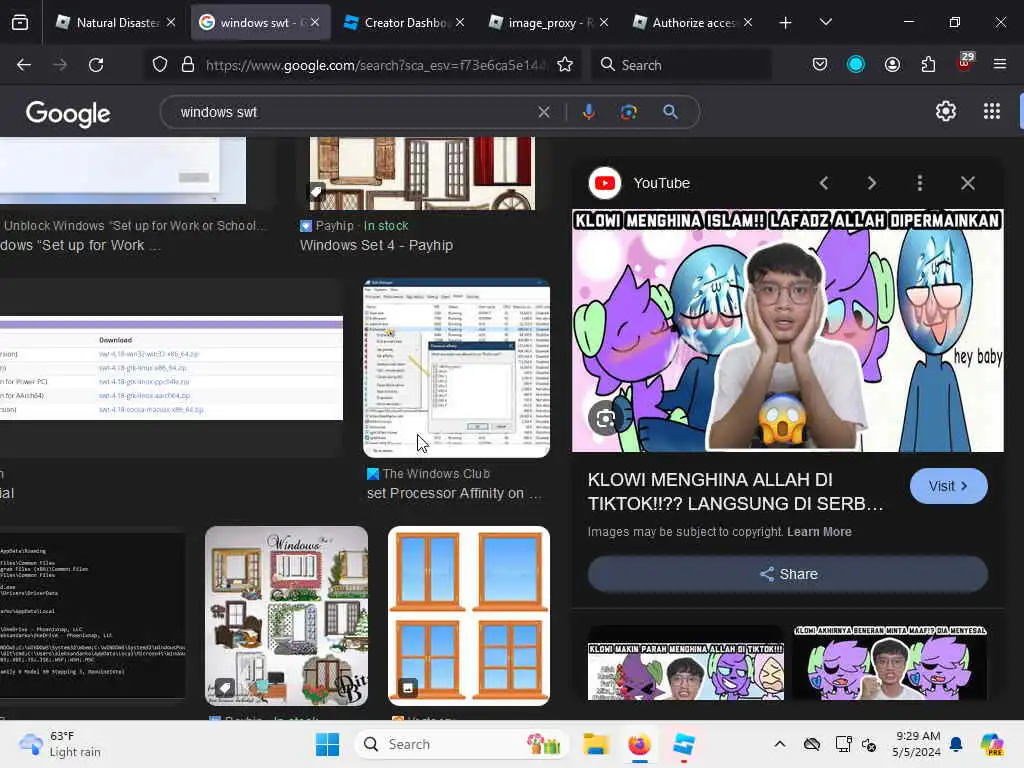Click the taskbar Search box
Image resolution: width=1024 pixels, height=768 pixels.
click(x=462, y=744)
